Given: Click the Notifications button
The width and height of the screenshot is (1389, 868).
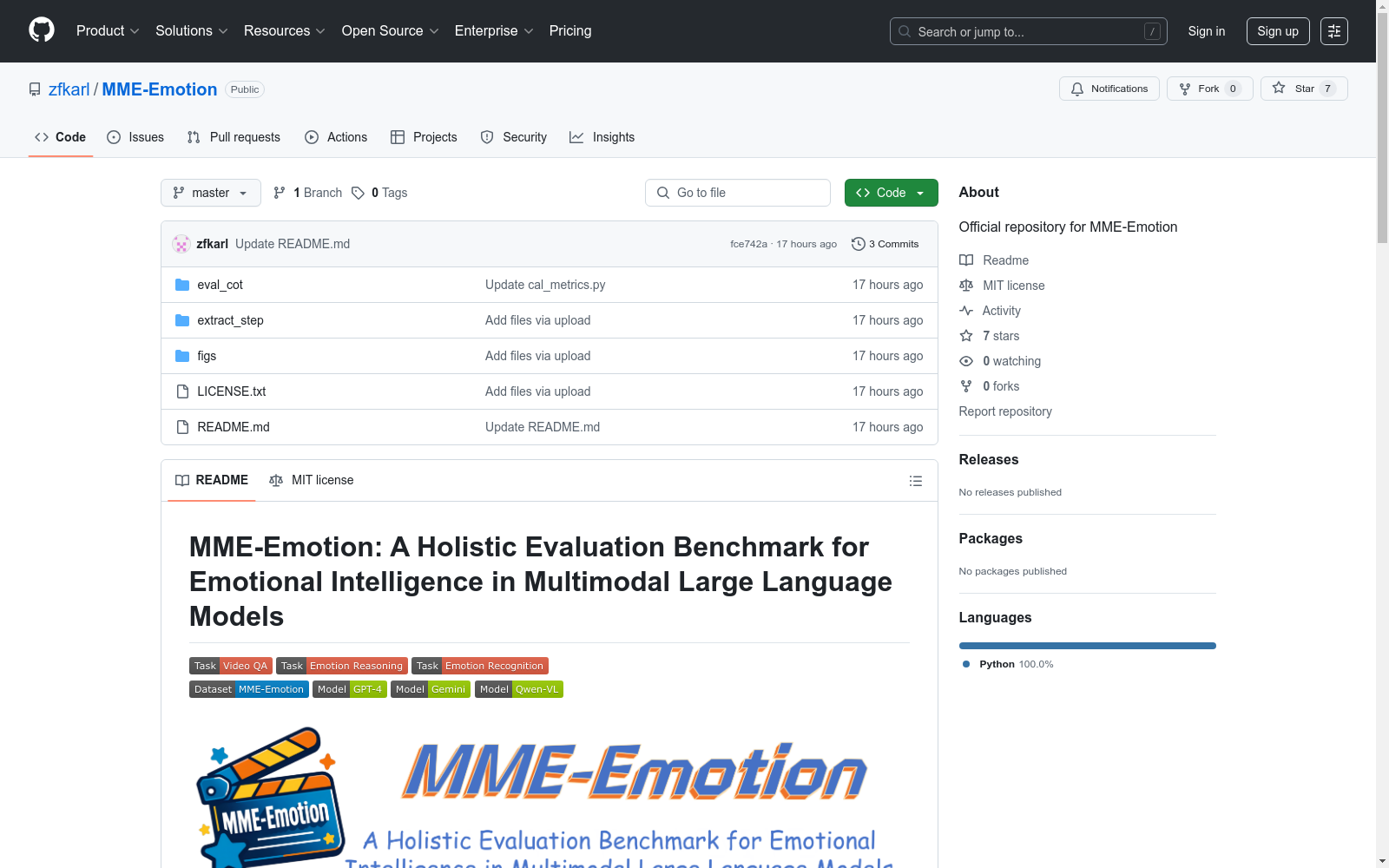Looking at the screenshot, I should pos(1109,89).
